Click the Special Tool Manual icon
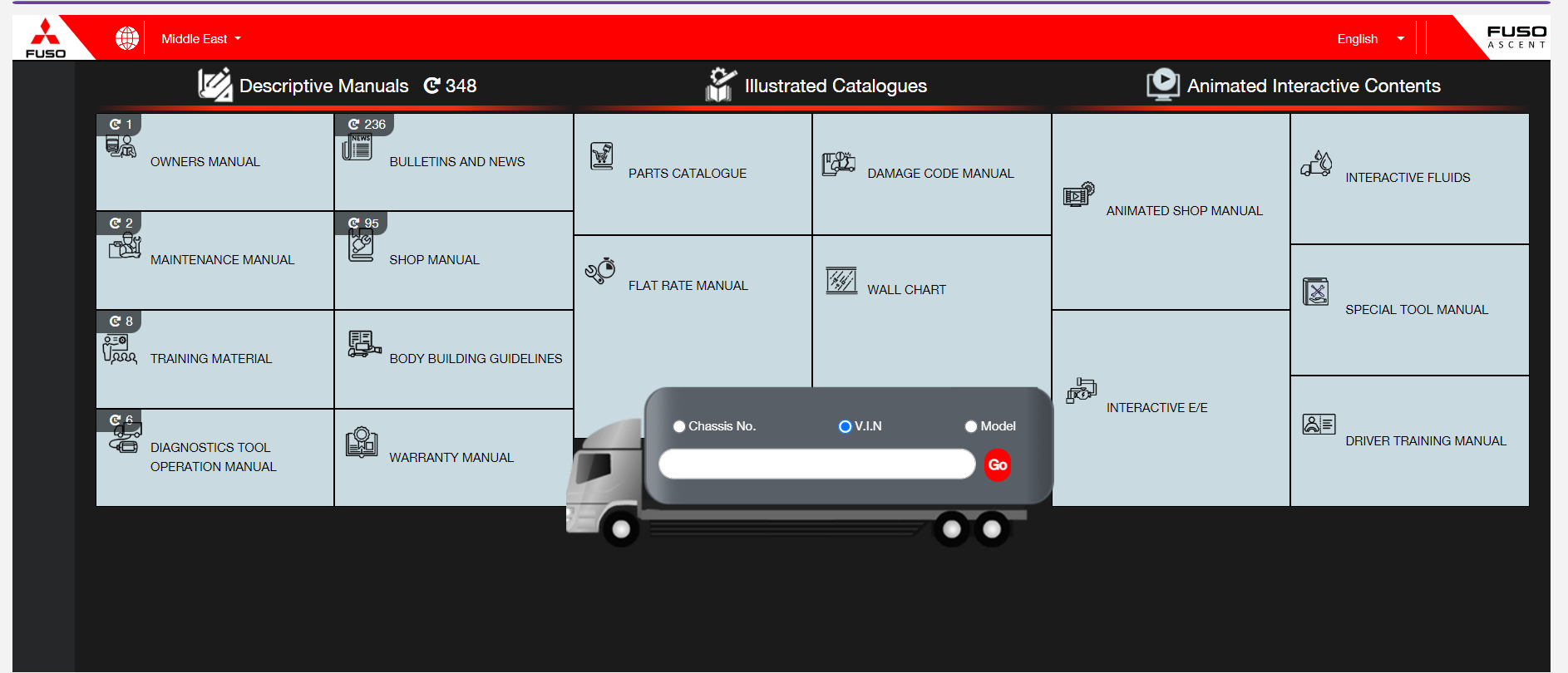 (x=1315, y=292)
